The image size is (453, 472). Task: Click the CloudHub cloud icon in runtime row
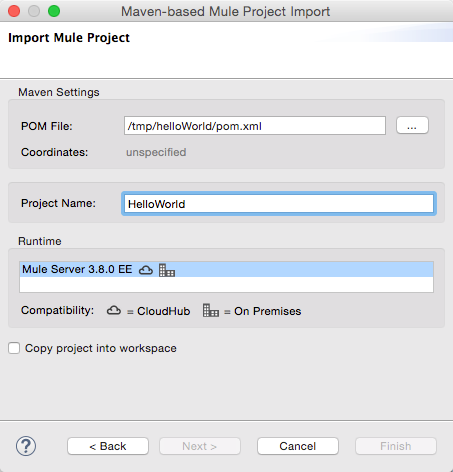coord(146,270)
